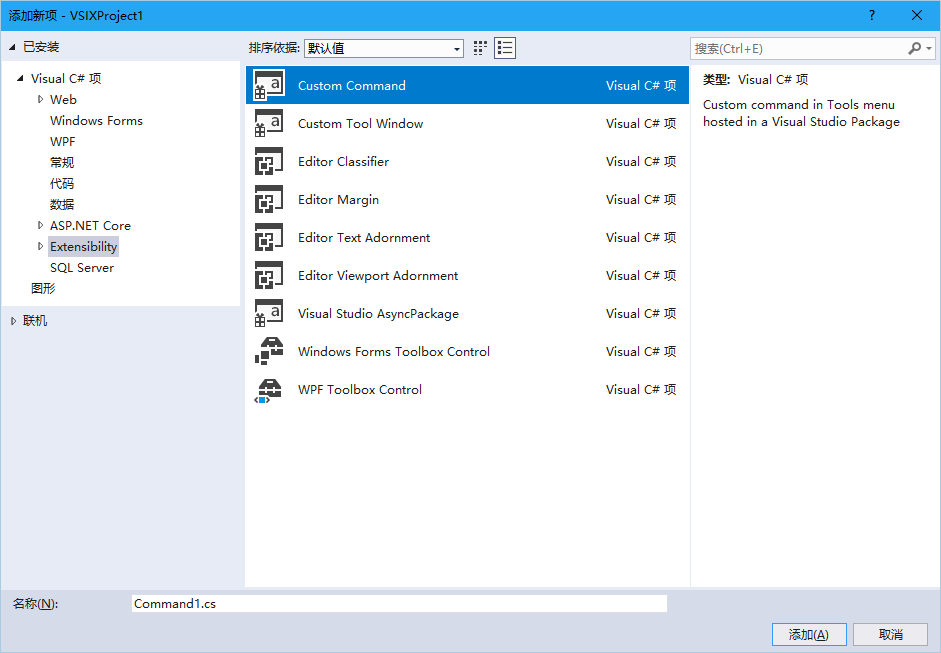Select the 代码 category
Viewport: 941px width, 653px height.
[62, 184]
